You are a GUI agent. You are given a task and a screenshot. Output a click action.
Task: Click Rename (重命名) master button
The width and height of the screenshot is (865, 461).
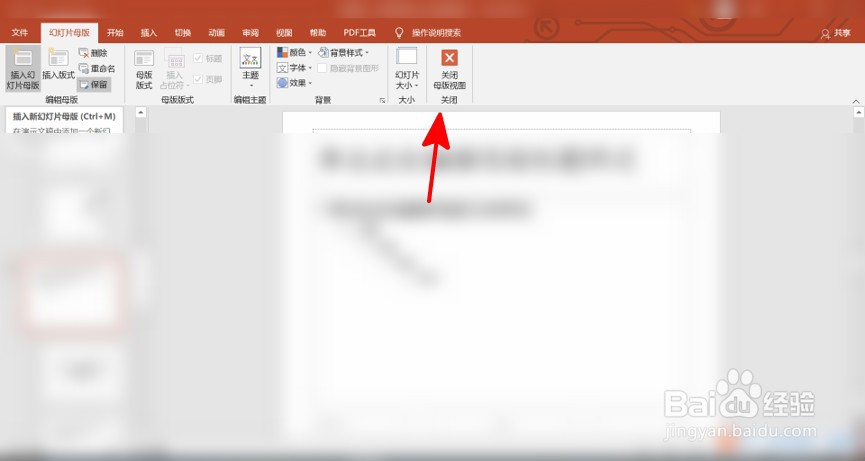pyautogui.click(x=97, y=69)
